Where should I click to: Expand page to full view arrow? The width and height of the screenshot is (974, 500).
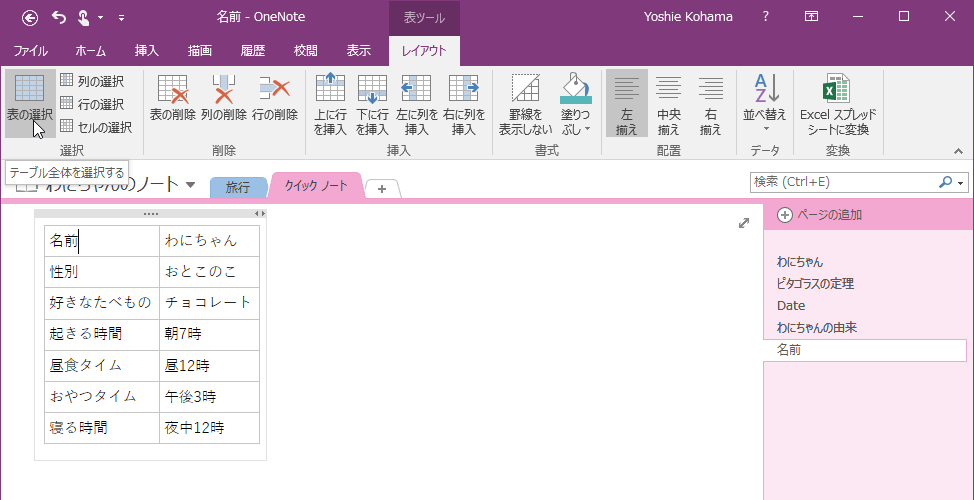(x=744, y=223)
